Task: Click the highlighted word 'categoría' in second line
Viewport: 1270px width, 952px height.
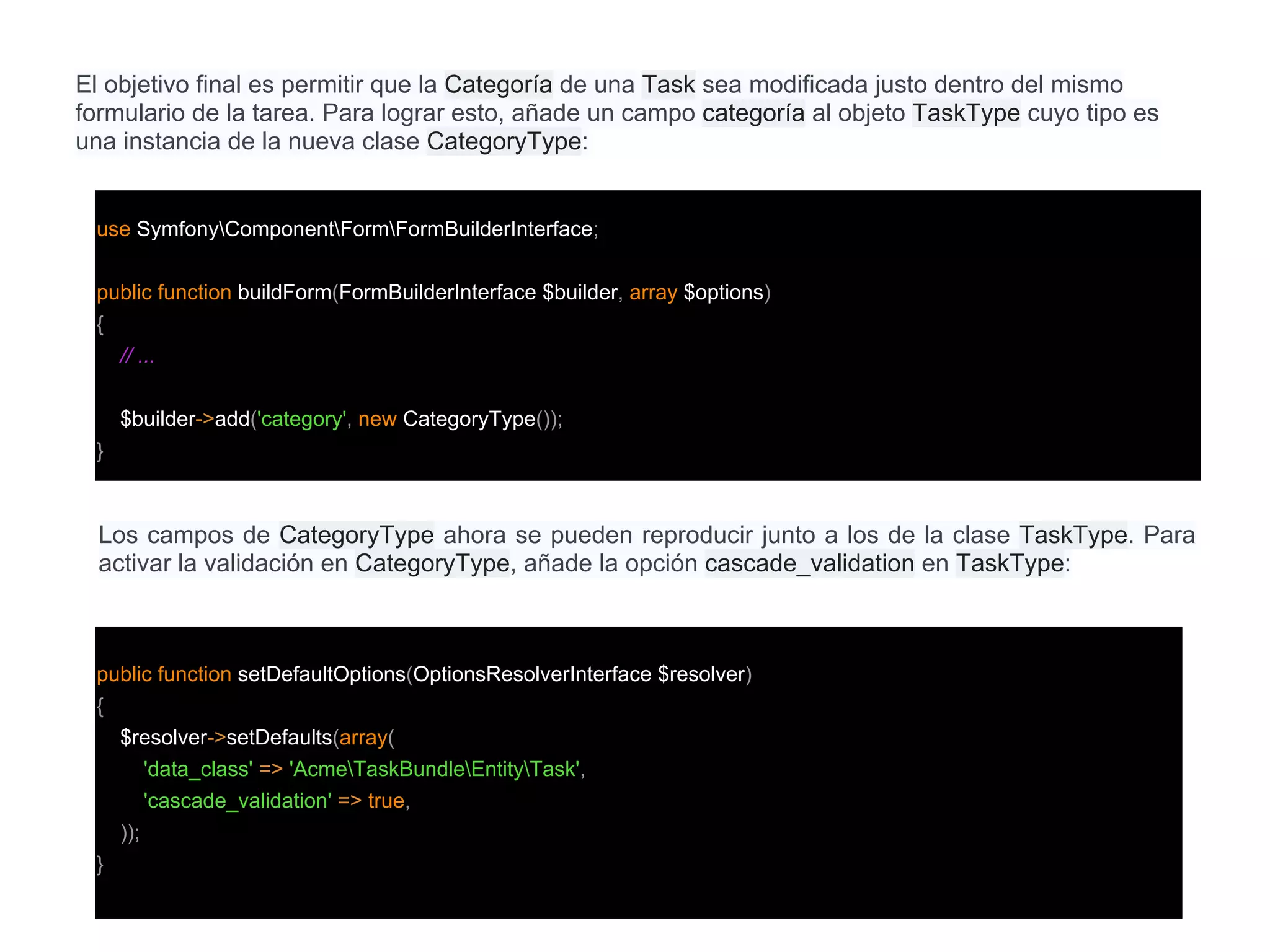Action: coord(753,113)
